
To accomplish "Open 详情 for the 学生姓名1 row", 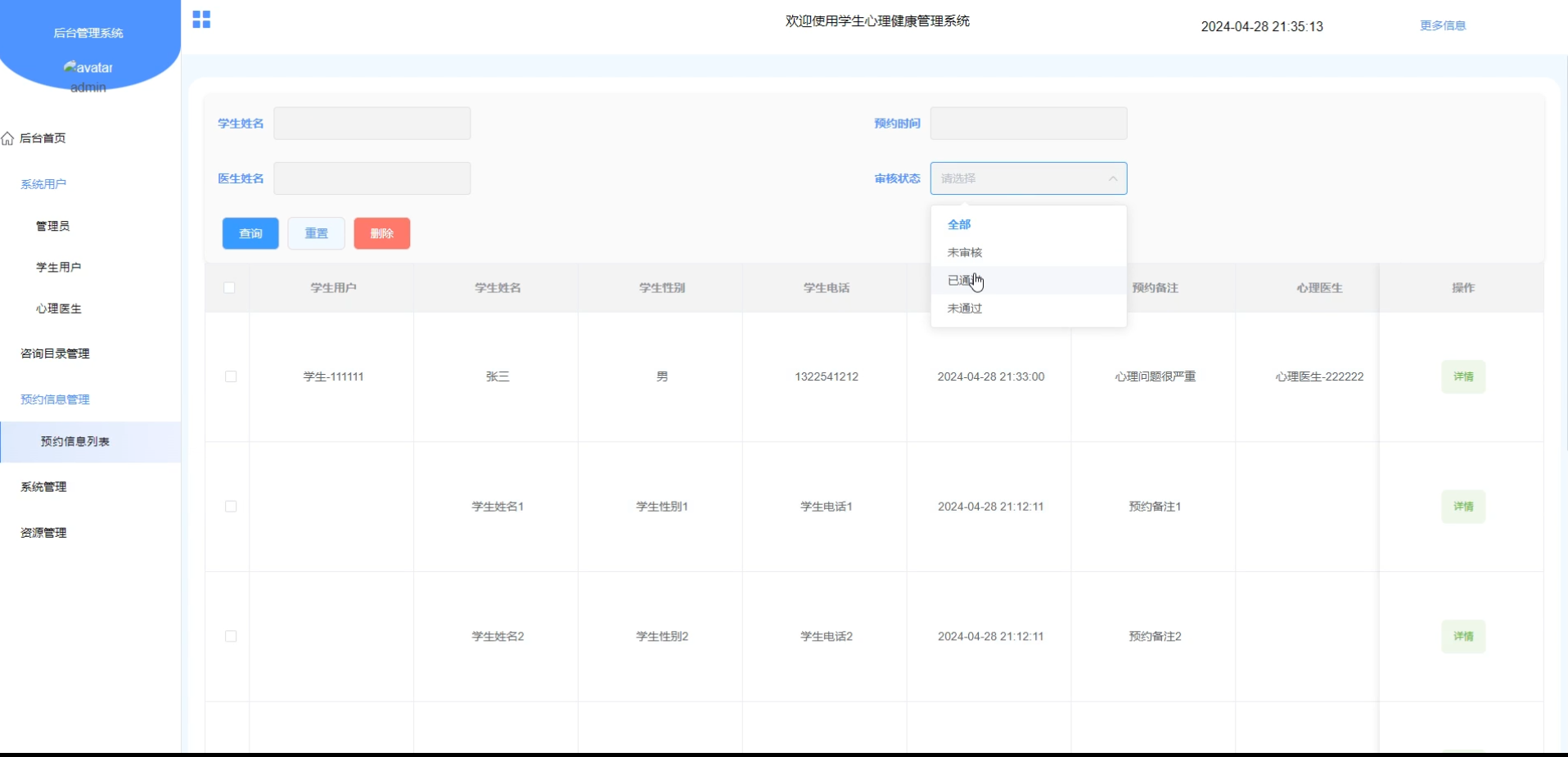I will point(1463,507).
